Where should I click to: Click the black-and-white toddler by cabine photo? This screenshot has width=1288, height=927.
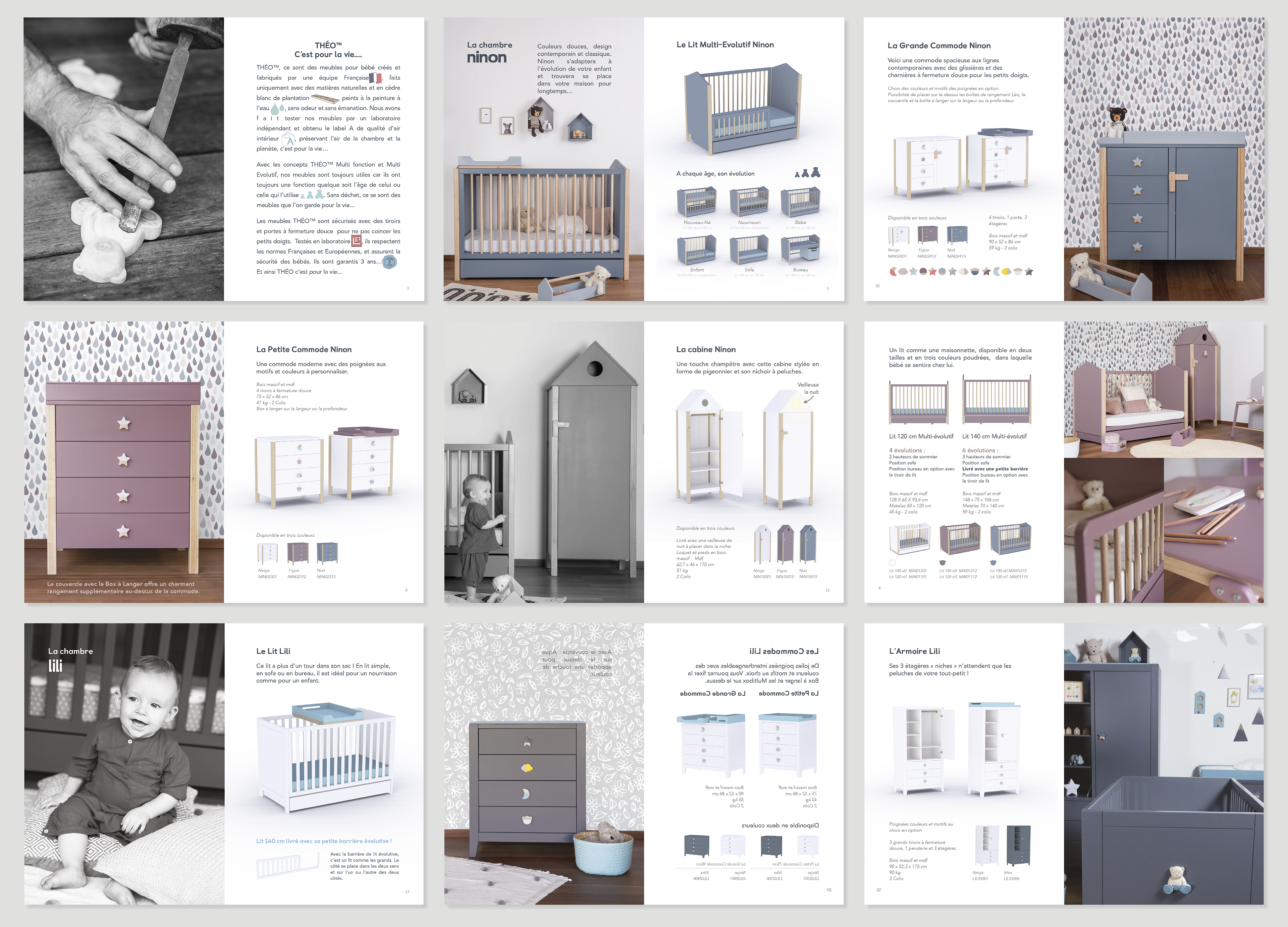click(x=544, y=462)
